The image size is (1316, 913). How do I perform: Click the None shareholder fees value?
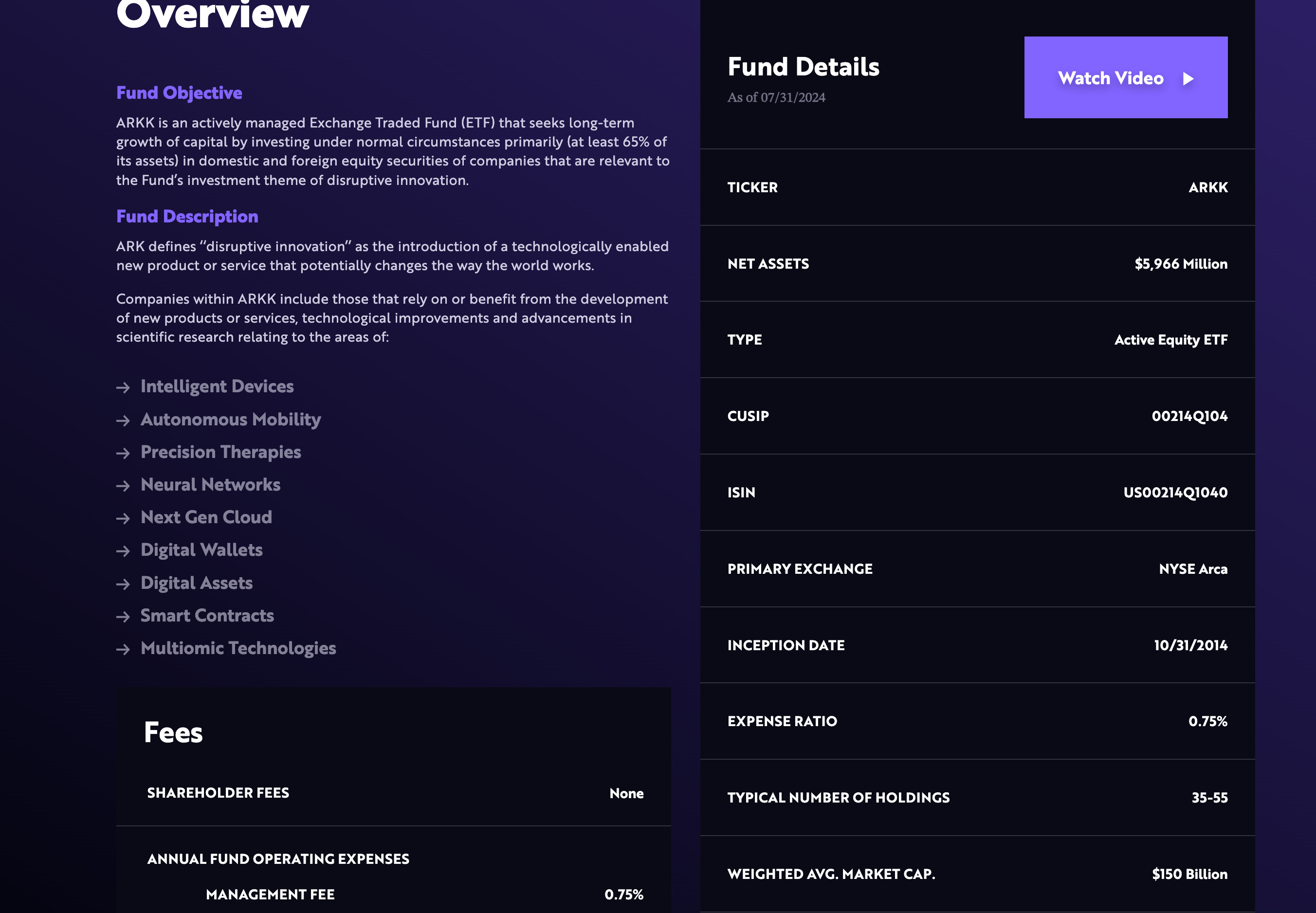coord(626,793)
